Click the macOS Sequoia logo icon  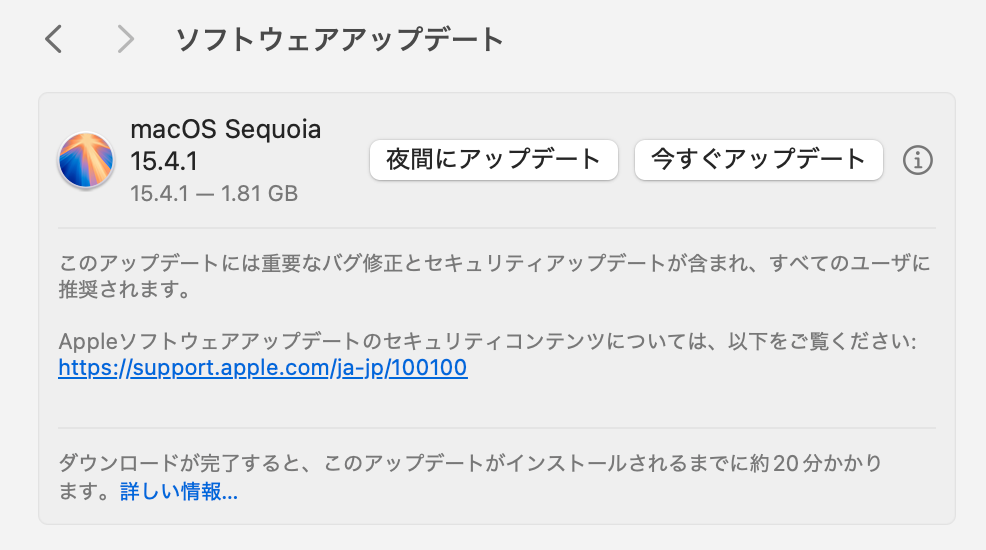coord(86,160)
